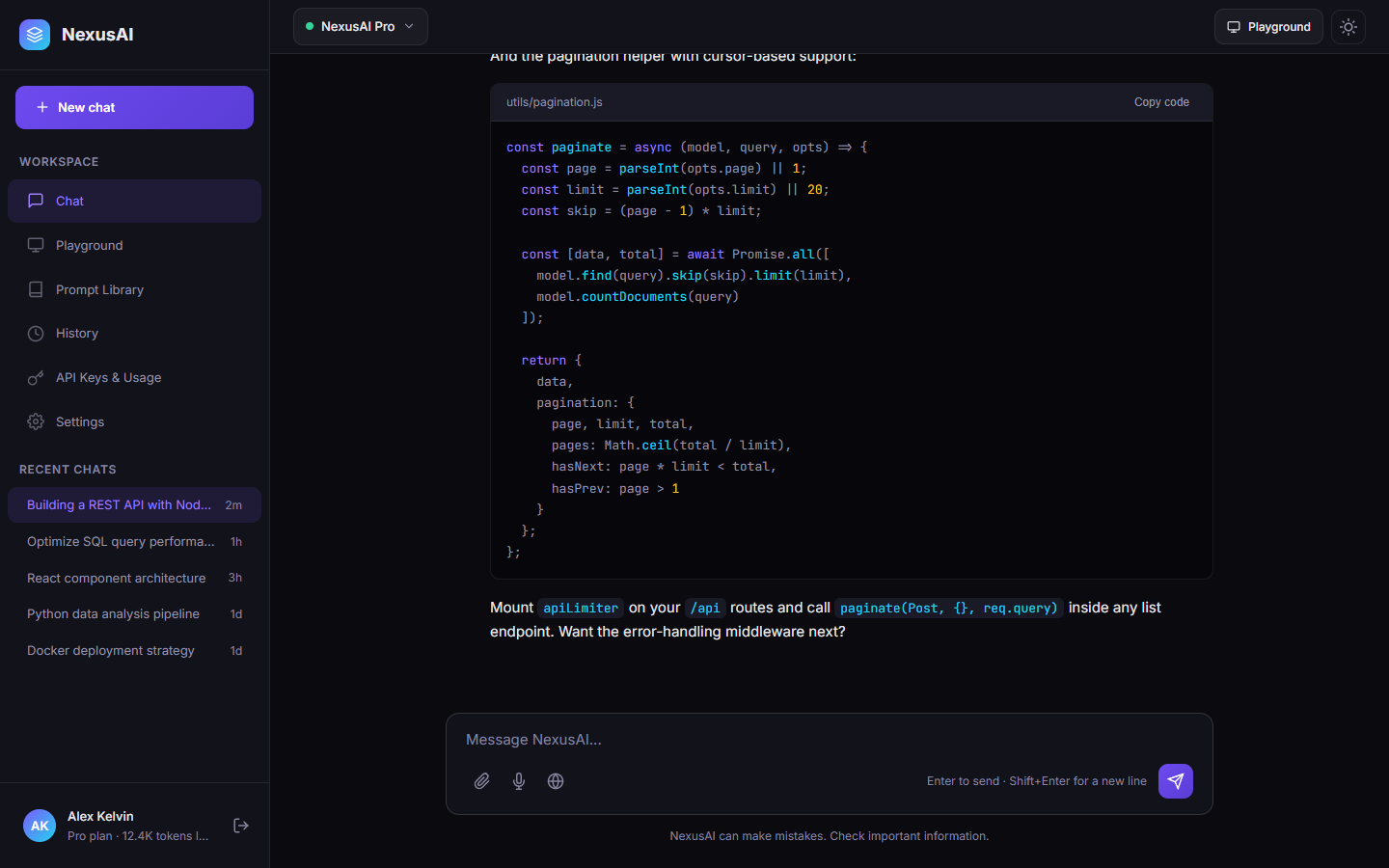This screenshot has width=1389, height=868.
Task: Click the Settings gear icon
Action: click(36, 421)
